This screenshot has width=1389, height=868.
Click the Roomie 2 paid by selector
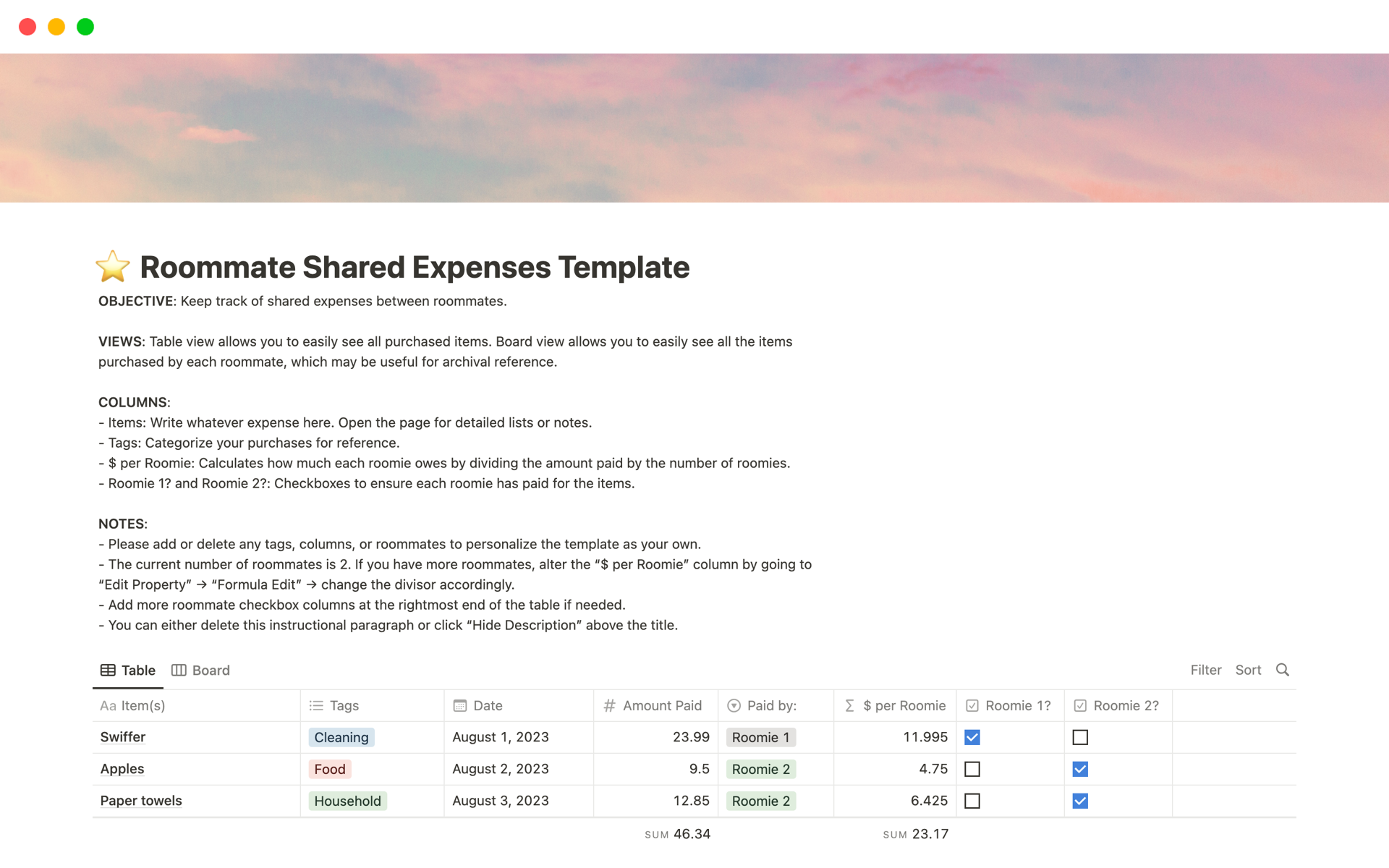click(760, 769)
